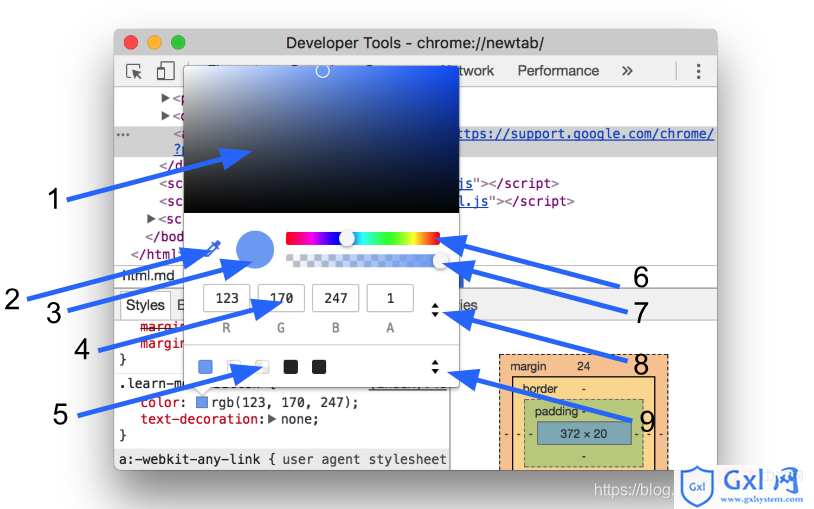Click the user agent stylesheet label
The image size is (814, 509).
pos(364,460)
